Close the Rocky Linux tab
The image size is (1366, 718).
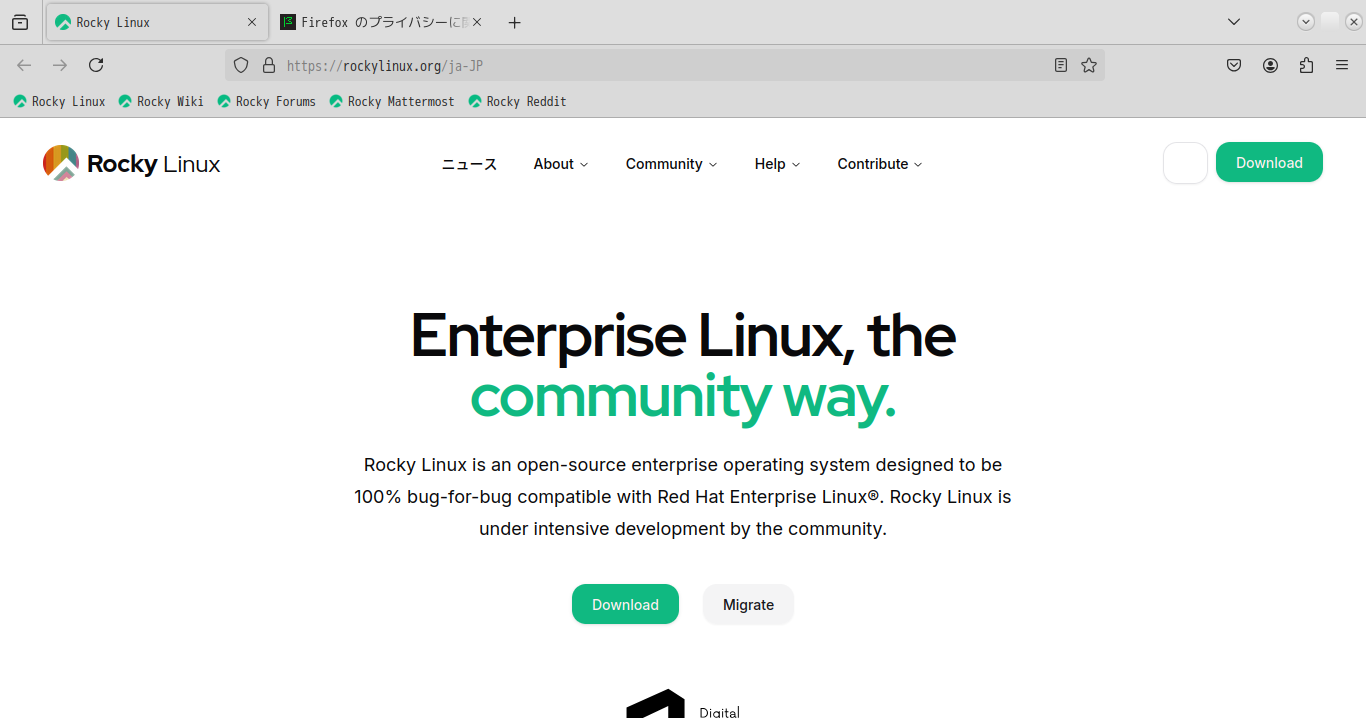[252, 22]
